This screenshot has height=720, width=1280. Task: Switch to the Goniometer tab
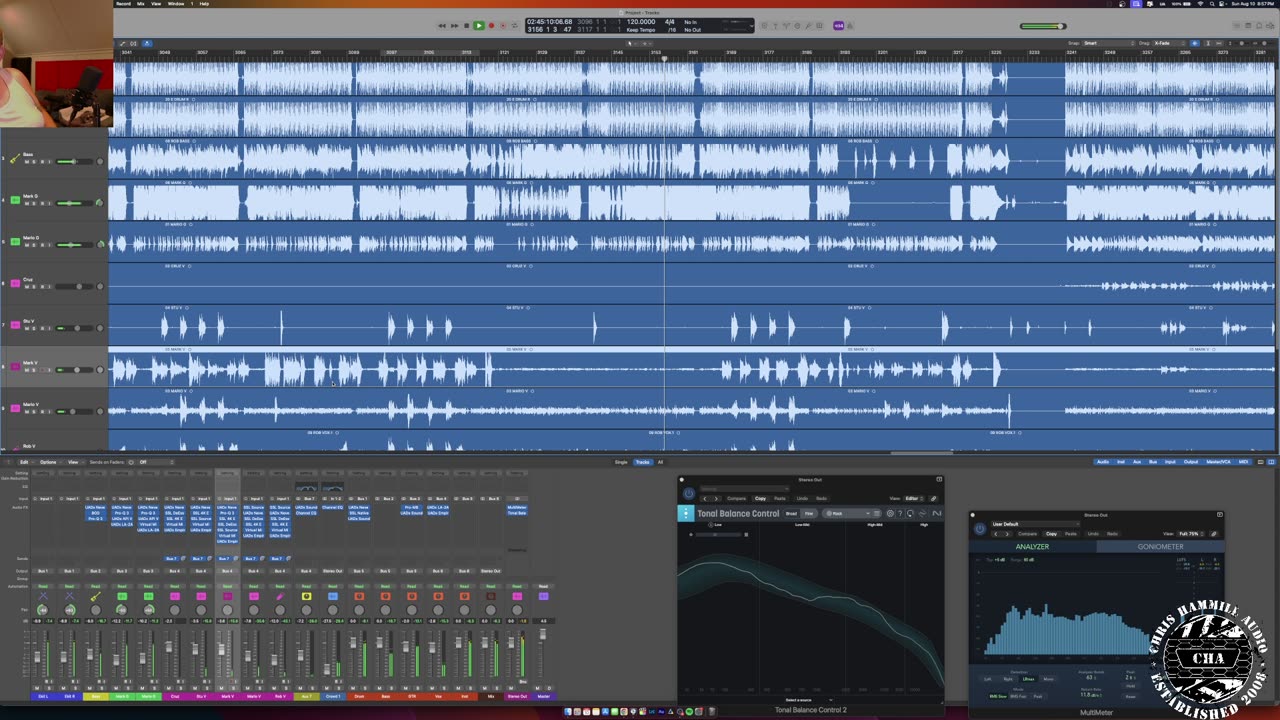tap(1160, 547)
